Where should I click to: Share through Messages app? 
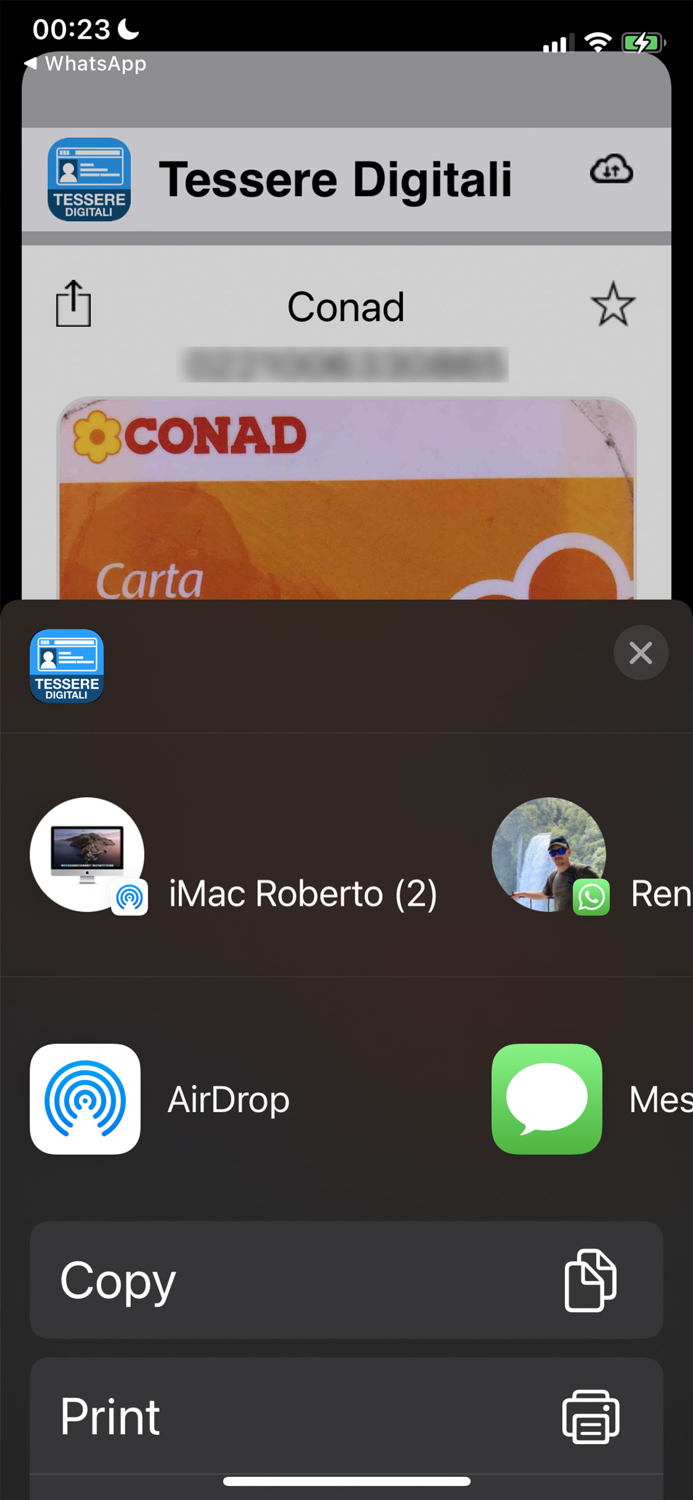click(x=547, y=1099)
